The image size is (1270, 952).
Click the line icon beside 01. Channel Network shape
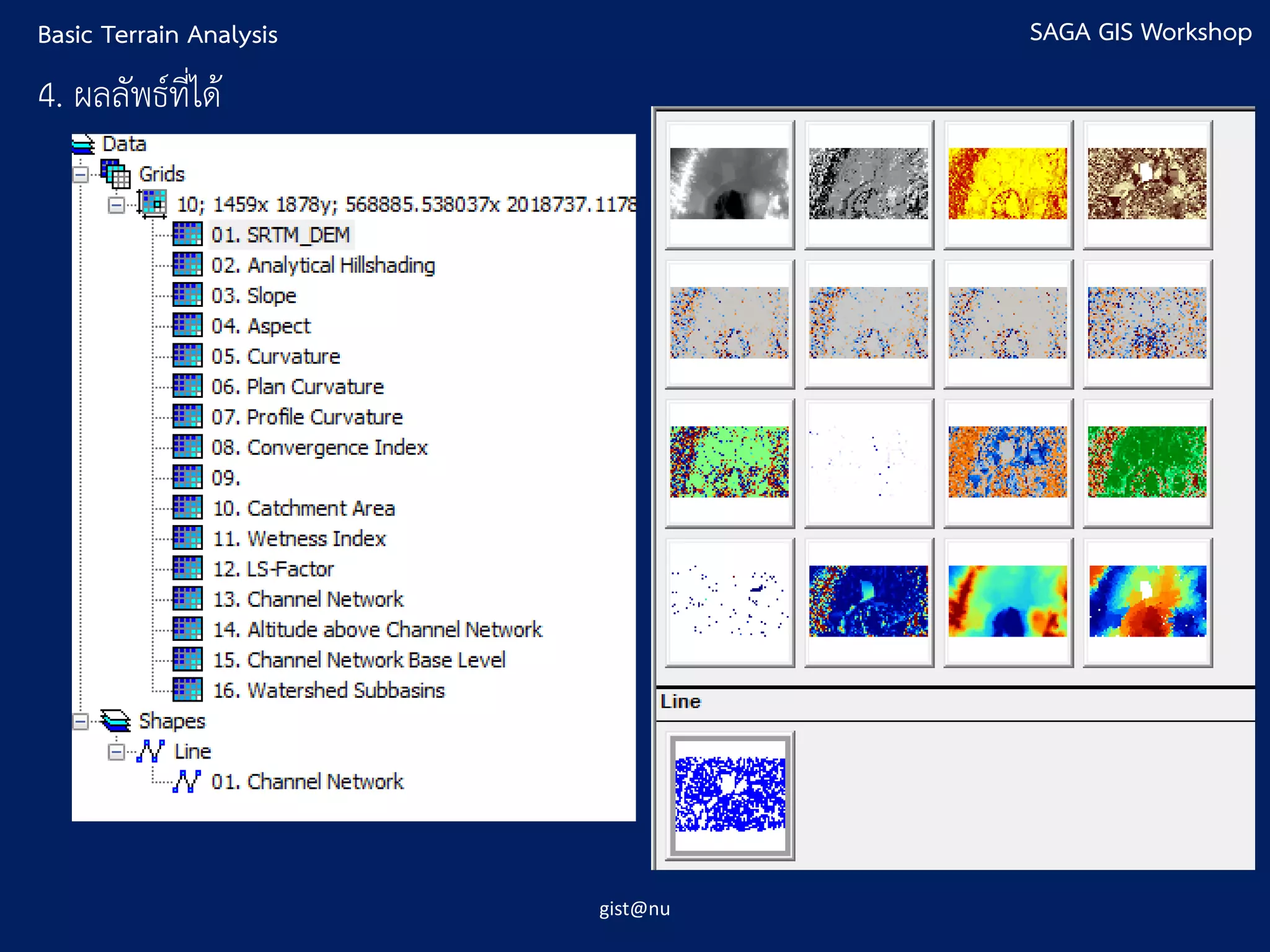pos(187,782)
